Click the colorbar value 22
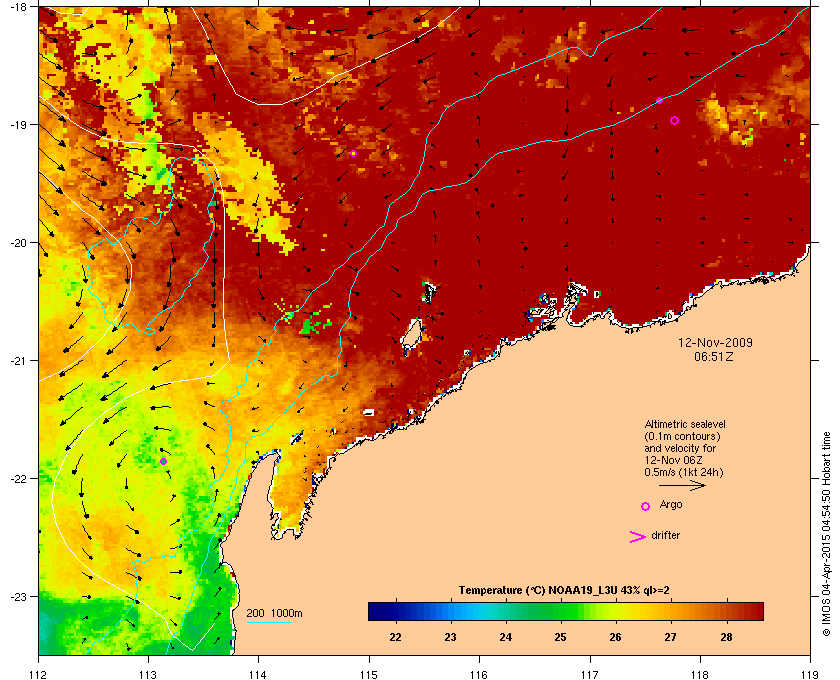The image size is (840, 680). [x=395, y=637]
